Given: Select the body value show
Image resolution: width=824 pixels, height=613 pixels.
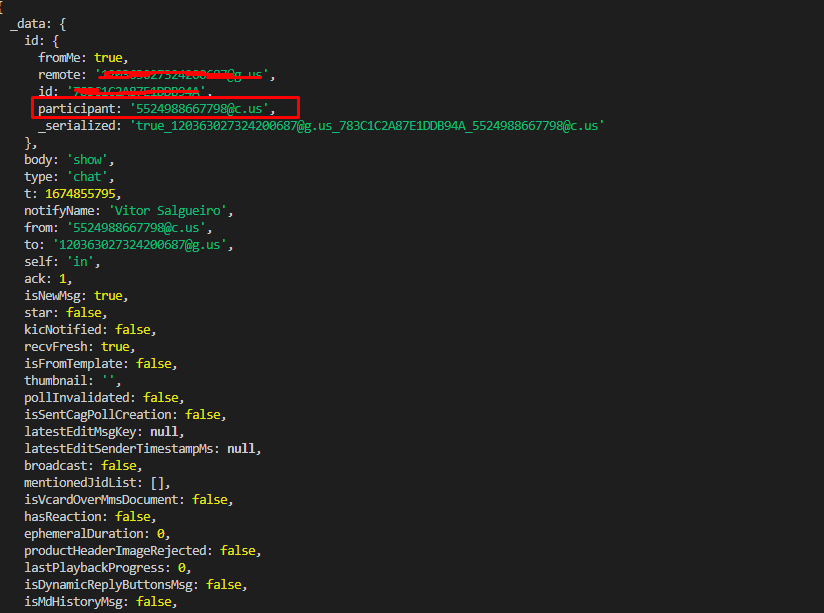Looking at the screenshot, I should (88, 159).
